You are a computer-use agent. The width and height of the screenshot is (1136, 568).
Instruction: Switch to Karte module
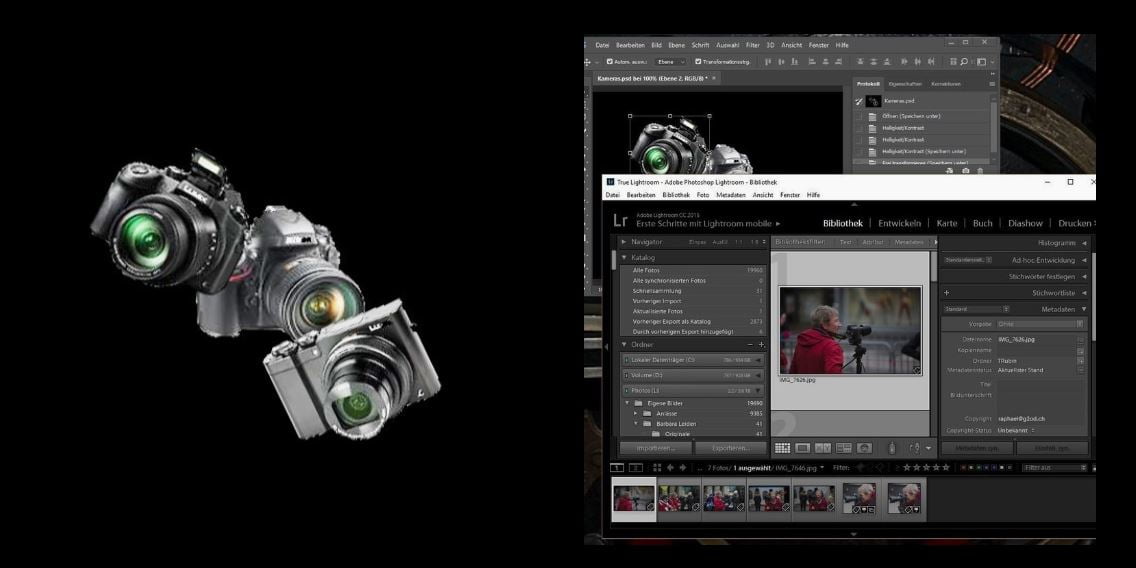(x=946, y=223)
